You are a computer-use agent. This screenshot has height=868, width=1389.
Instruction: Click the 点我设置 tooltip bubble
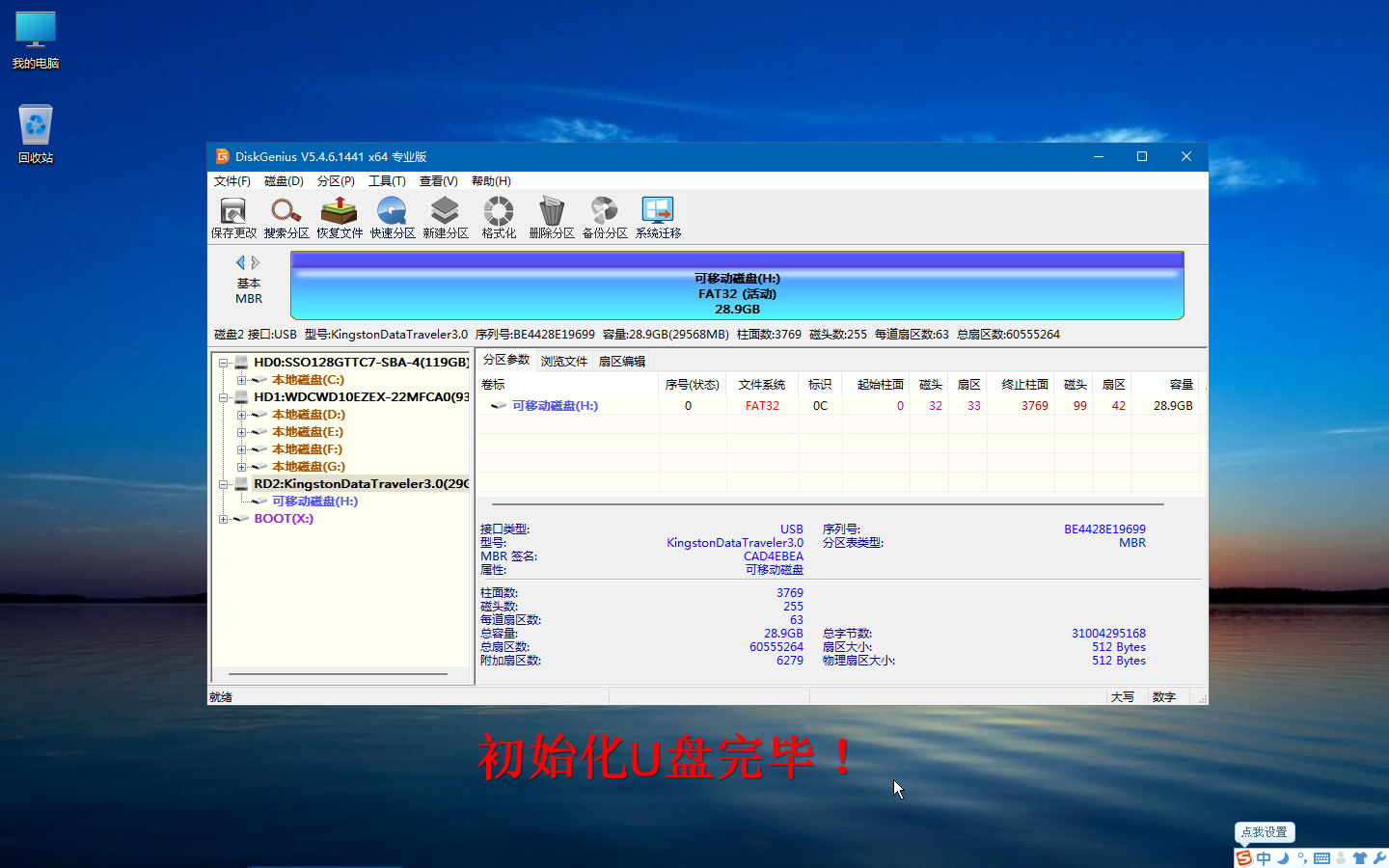[x=1265, y=831]
